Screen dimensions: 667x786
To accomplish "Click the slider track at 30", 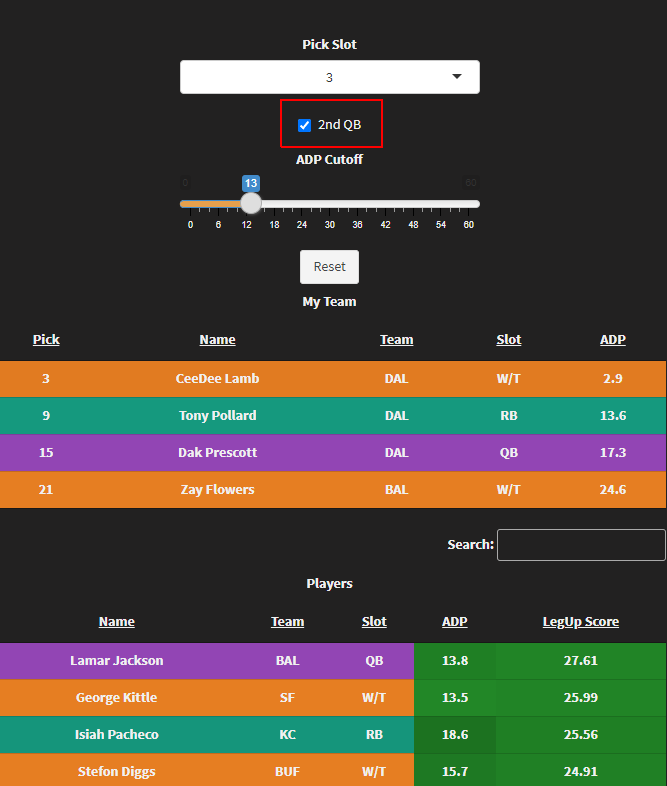I will 329,204.
